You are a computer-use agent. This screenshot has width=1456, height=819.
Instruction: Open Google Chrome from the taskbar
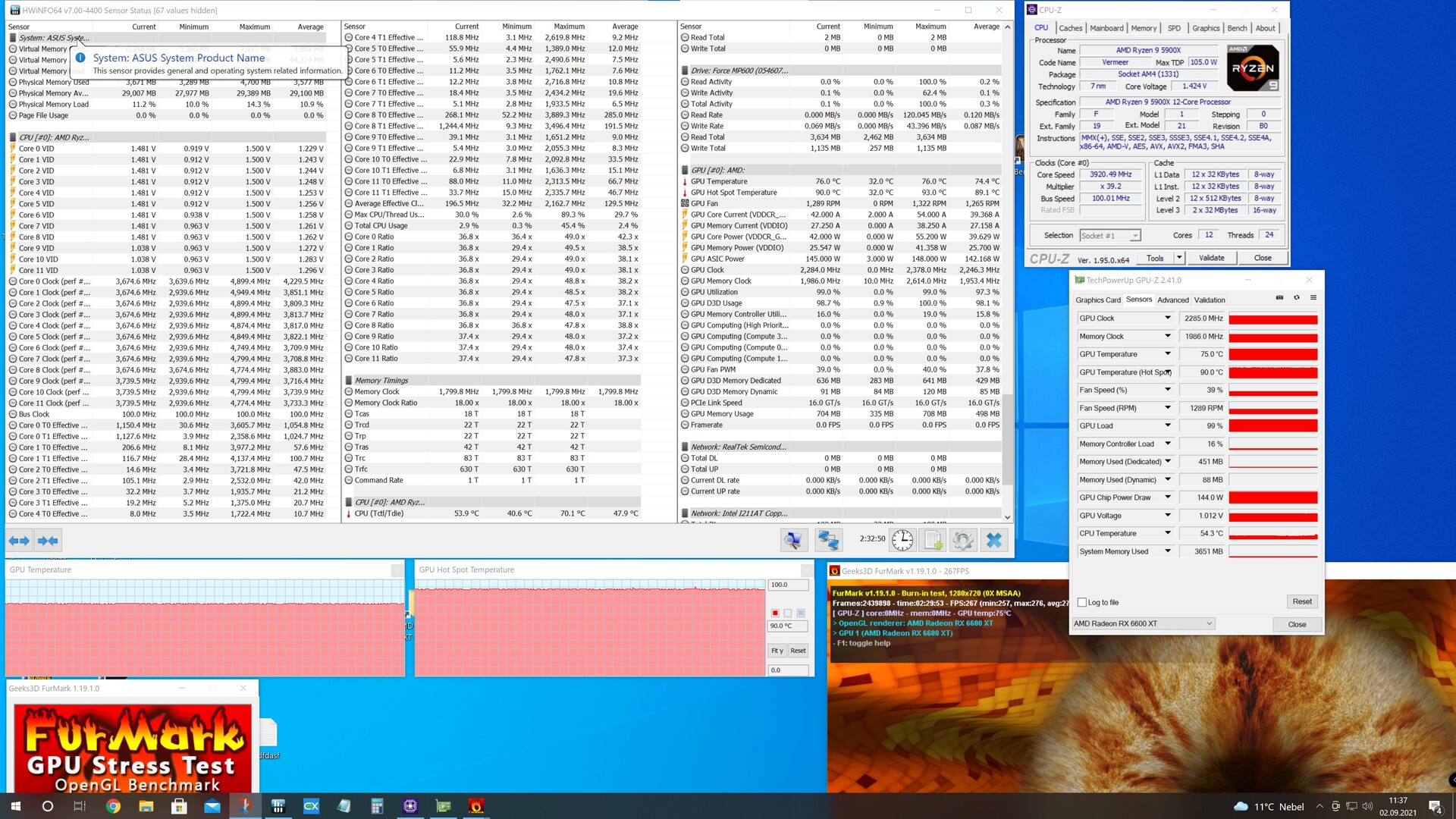(113, 806)
